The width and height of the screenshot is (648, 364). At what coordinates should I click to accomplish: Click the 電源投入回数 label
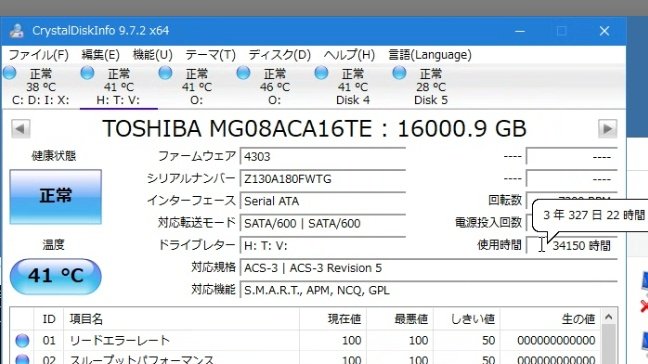tap(488, 223)
